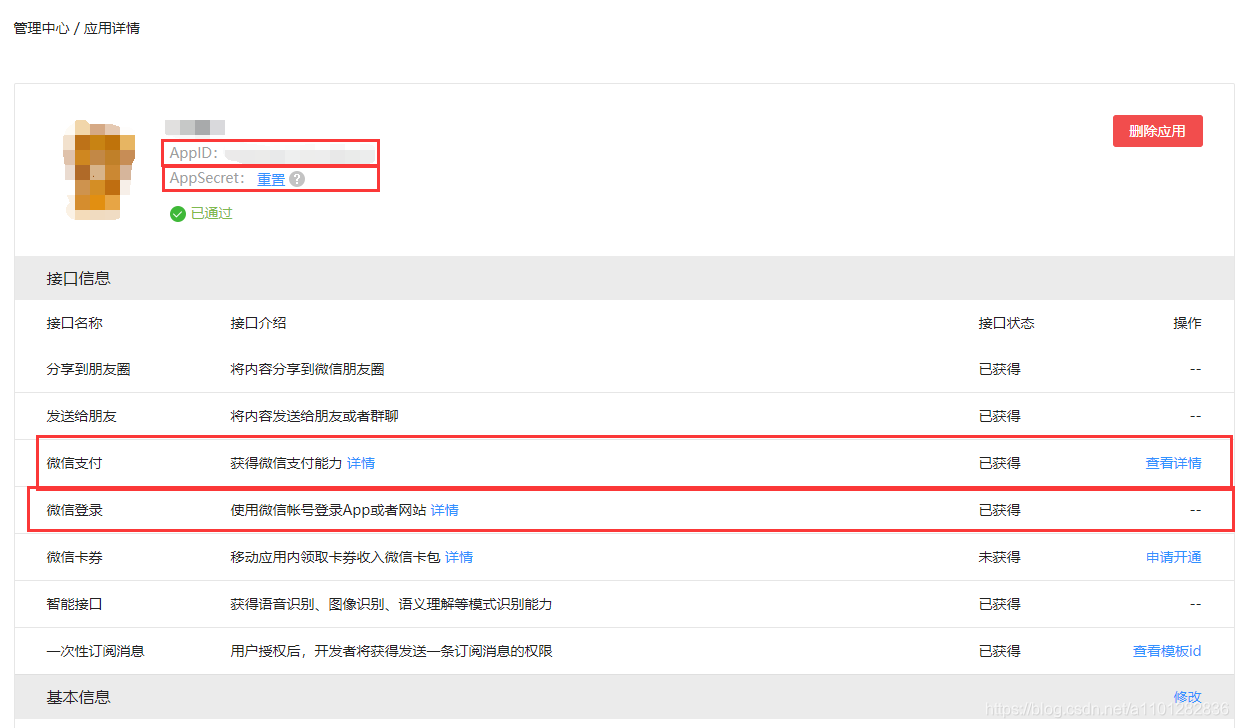The image size is (1239, 728).
Task: Click the pixelated app logo thumbnail
Action: click(99, 170)
